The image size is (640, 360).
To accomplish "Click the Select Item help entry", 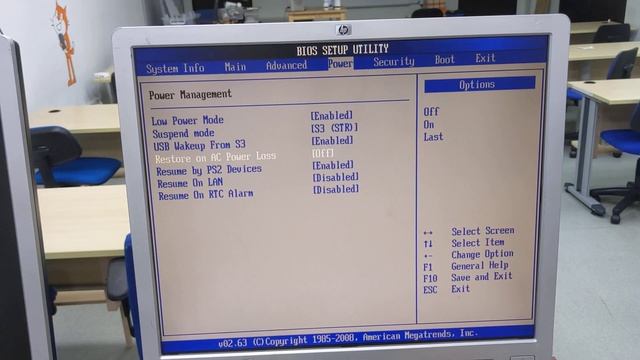I will click(x=464, y=243).
